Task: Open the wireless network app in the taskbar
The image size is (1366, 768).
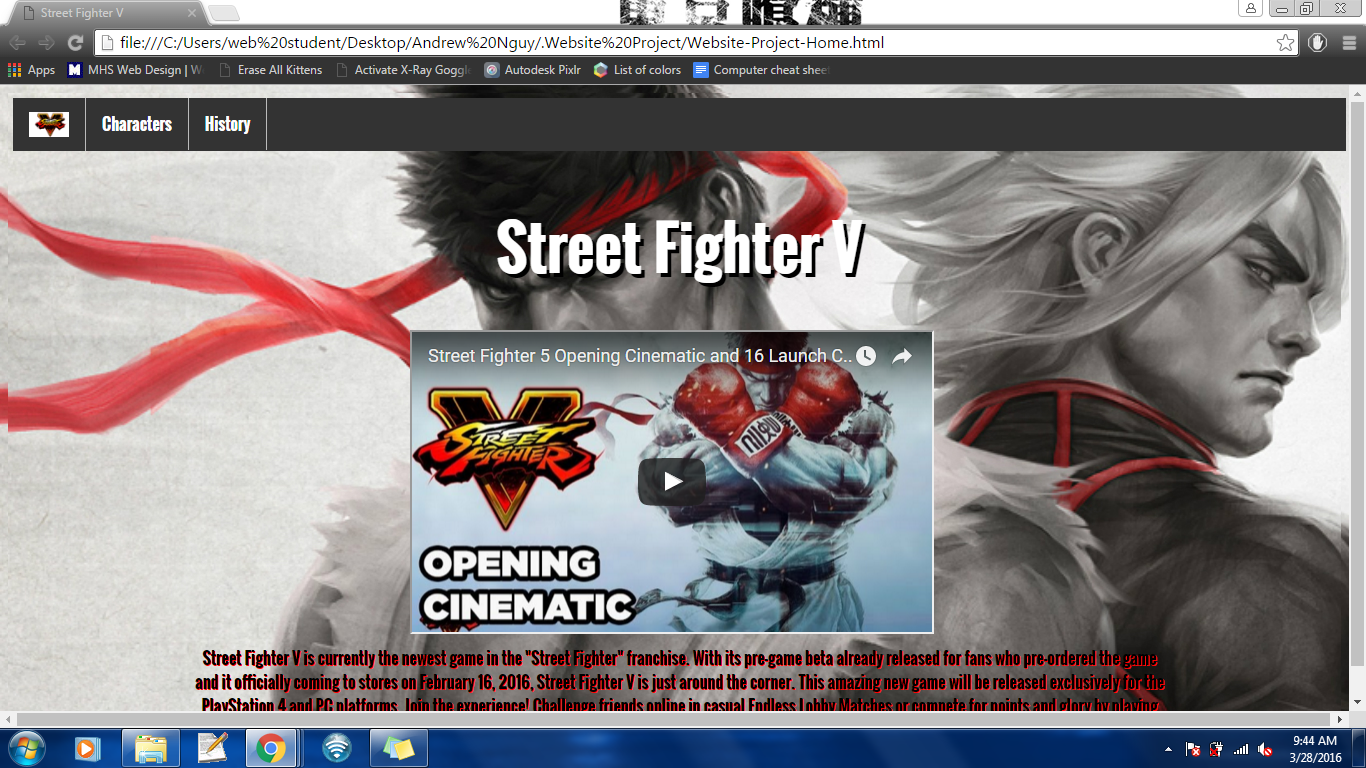Action: (x=337, y=748)
